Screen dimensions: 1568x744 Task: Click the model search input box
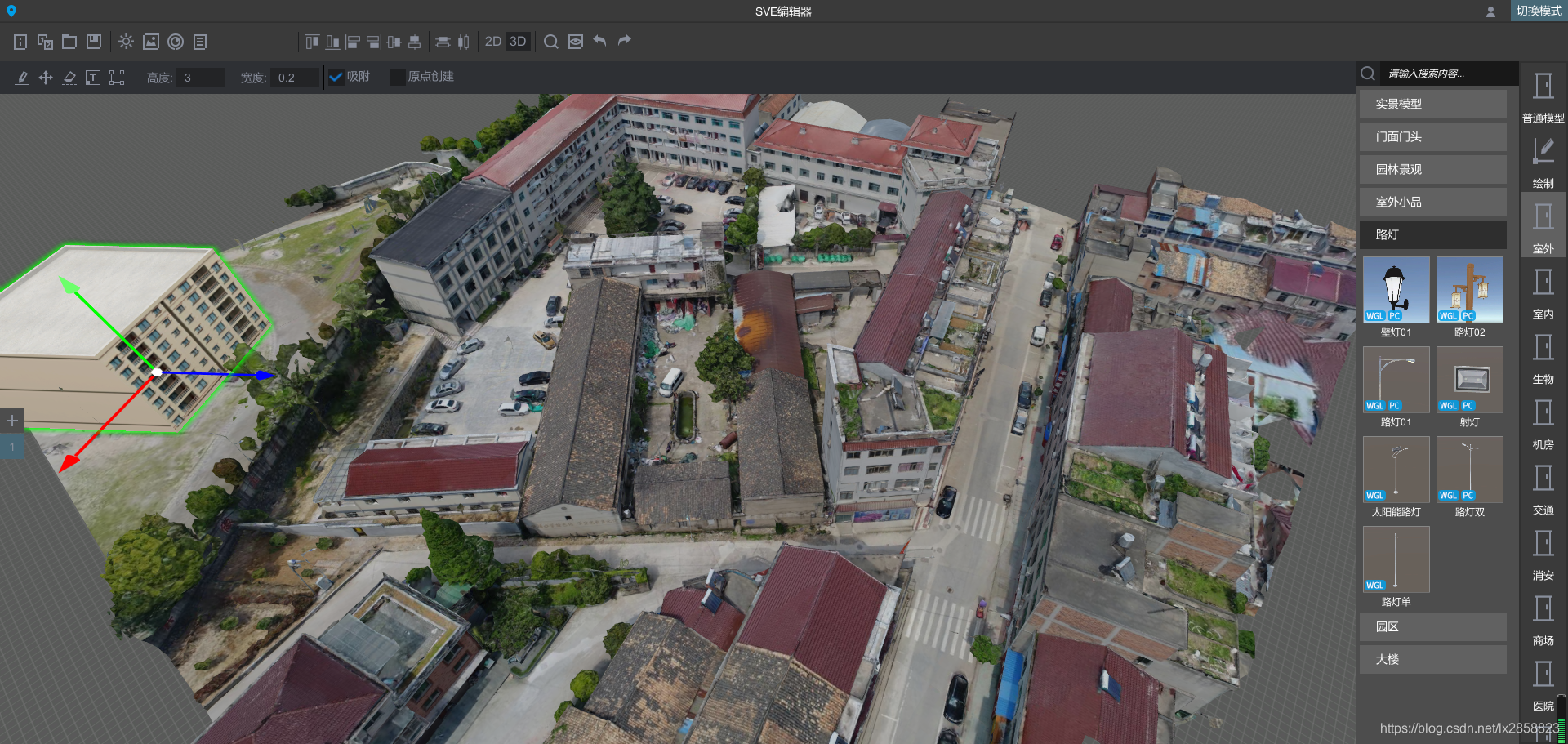[x=1449, y=74]
